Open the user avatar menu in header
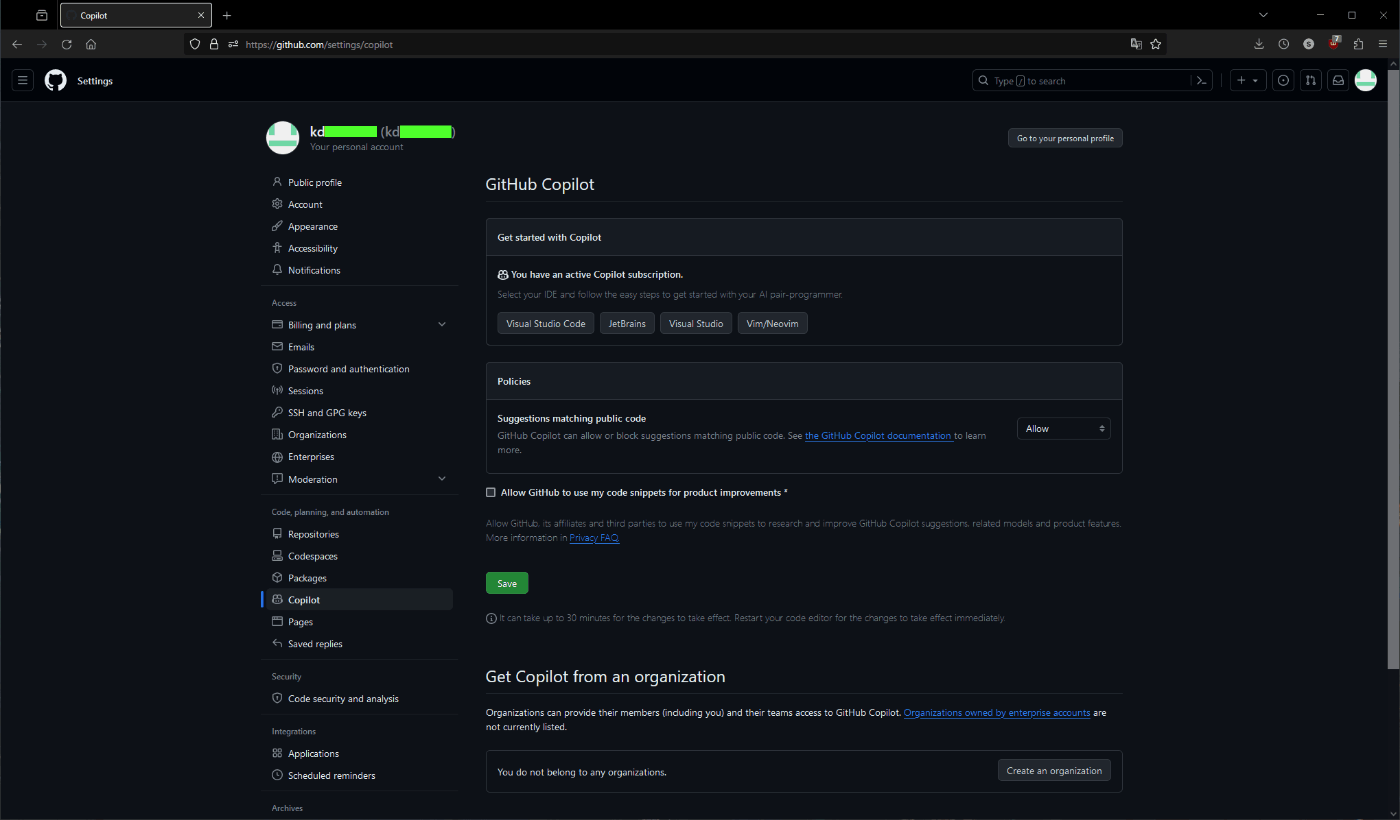Screen dimensions: 1400x820 click(x=1366, y=81)
